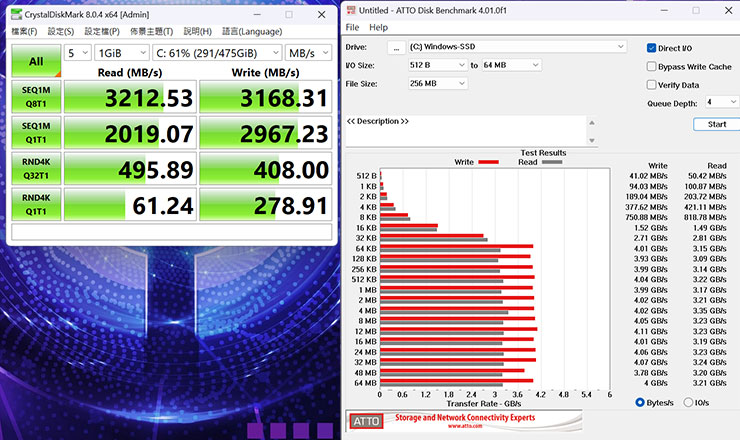This screenshot has width=740, height=440.
Task: Click red Write legend swatch
Action: click(488, 162)
